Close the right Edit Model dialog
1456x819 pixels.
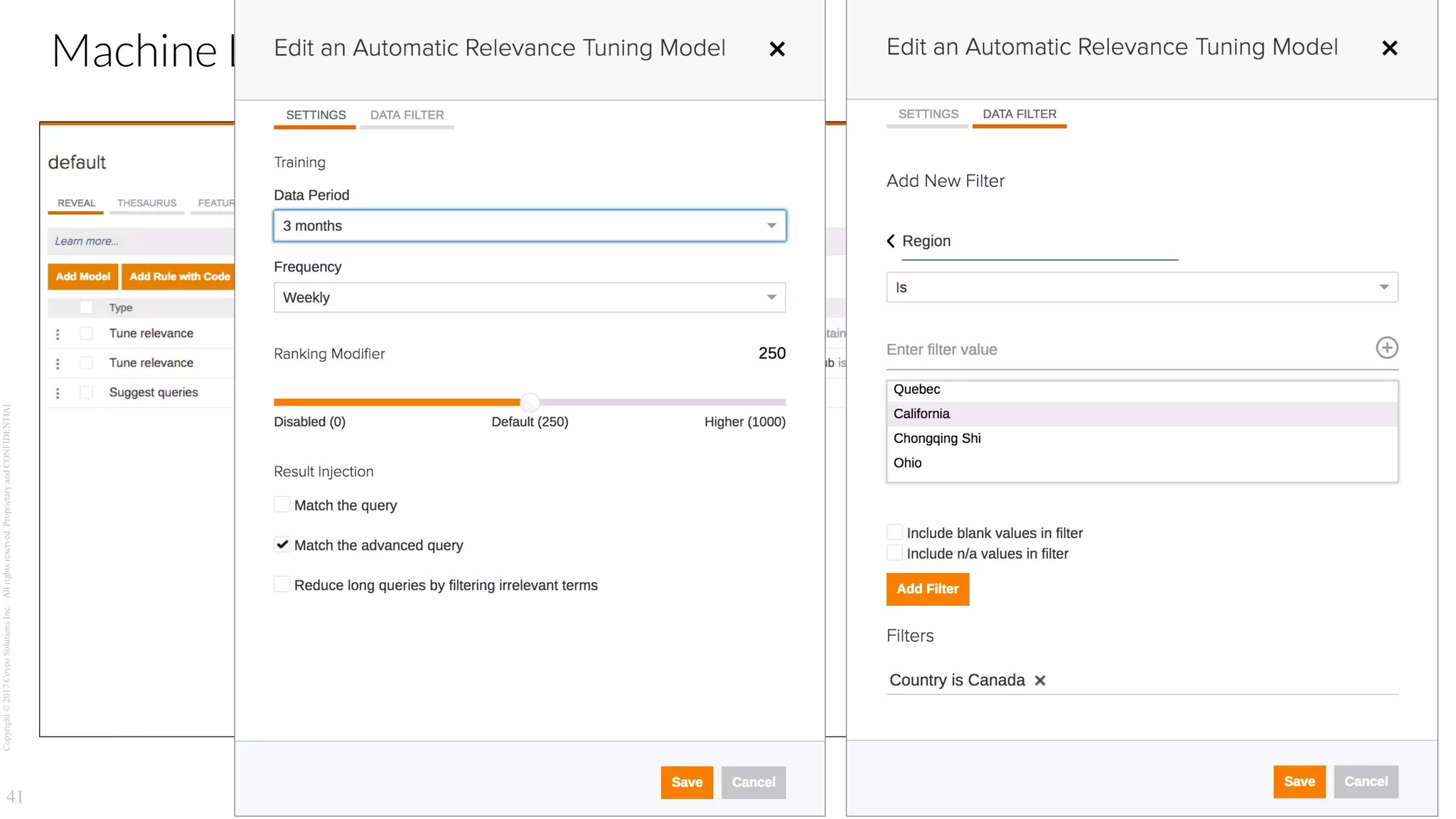pyautogui.click(x=1389, y=48)
